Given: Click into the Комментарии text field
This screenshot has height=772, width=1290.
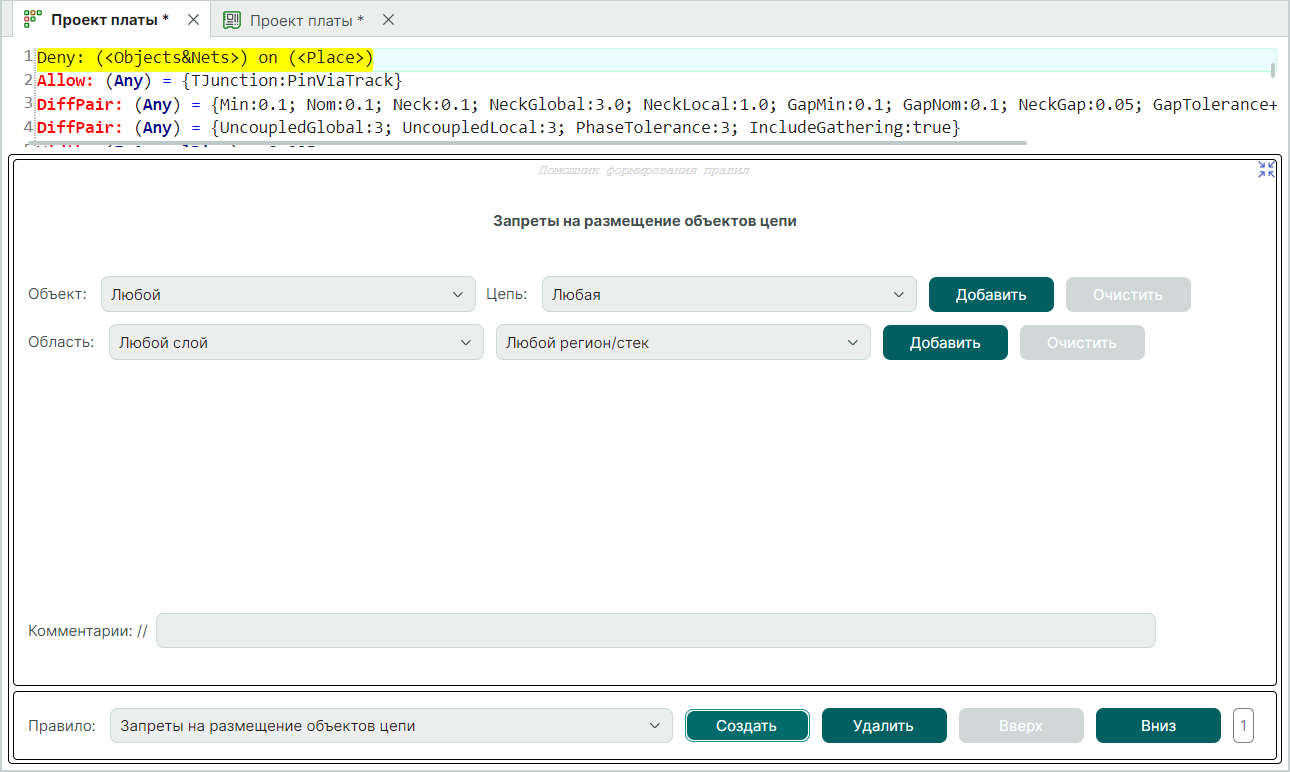Looking at the screenshot, I should (655, 631).
